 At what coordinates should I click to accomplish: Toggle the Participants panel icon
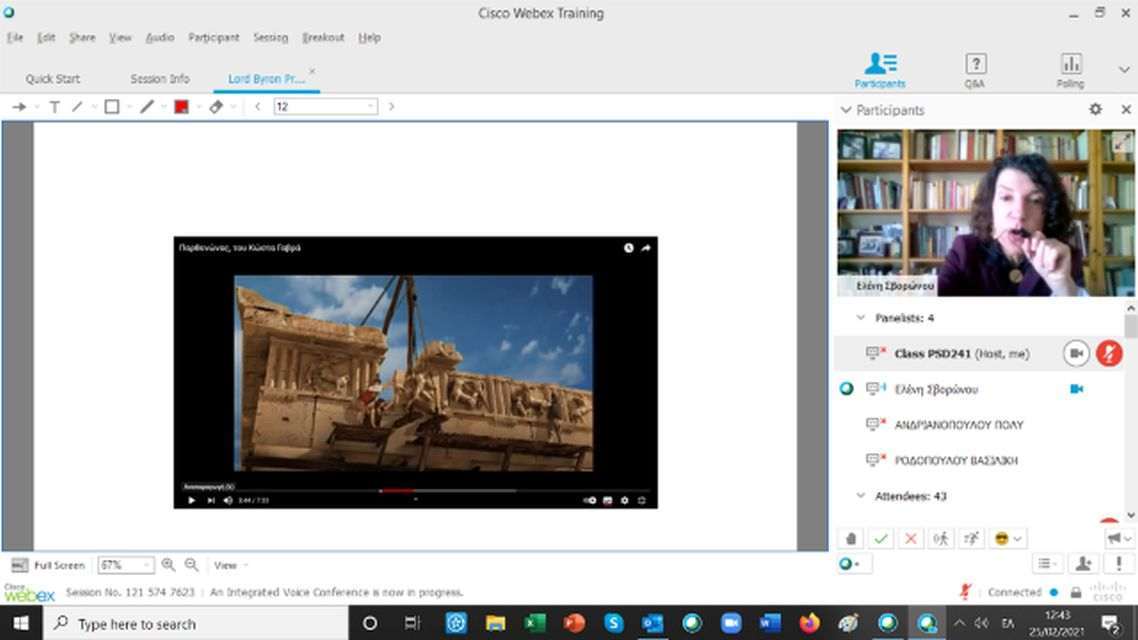[880, 70]
